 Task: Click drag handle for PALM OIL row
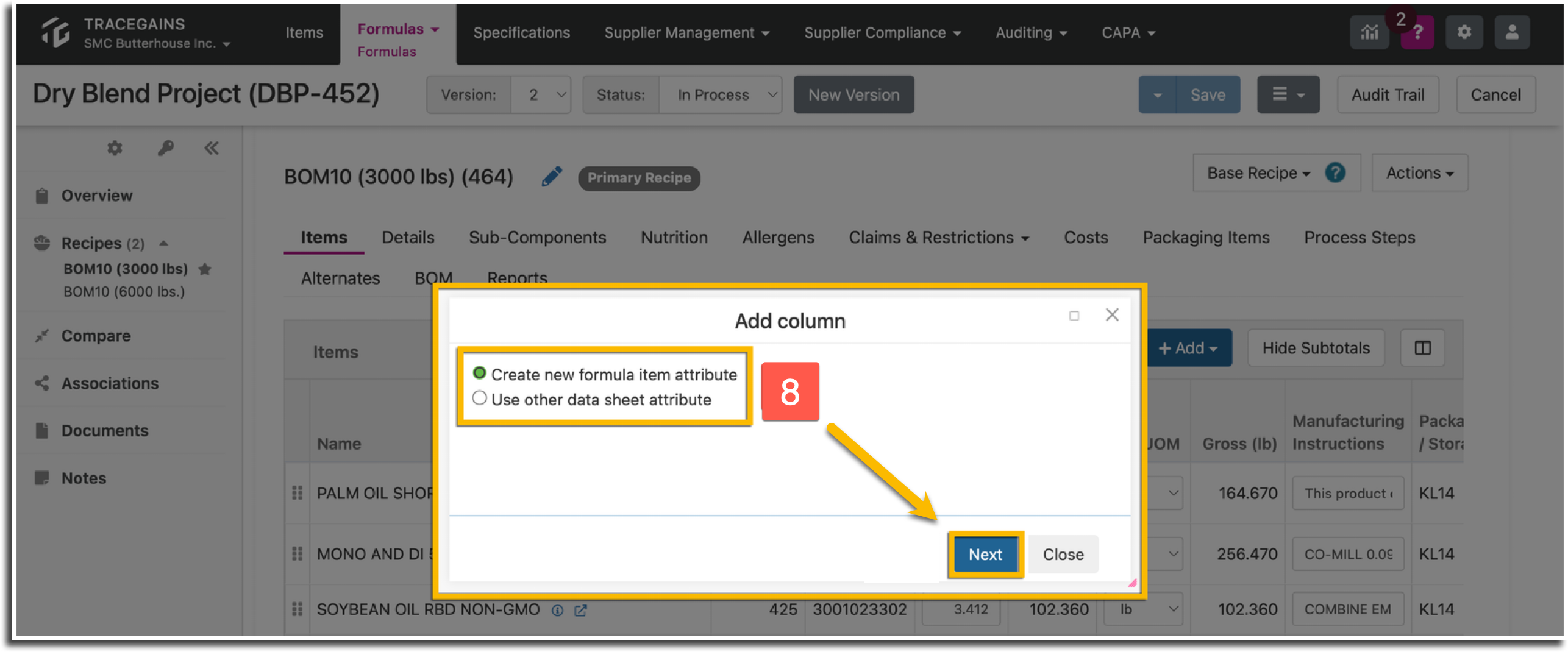point(297,493)
